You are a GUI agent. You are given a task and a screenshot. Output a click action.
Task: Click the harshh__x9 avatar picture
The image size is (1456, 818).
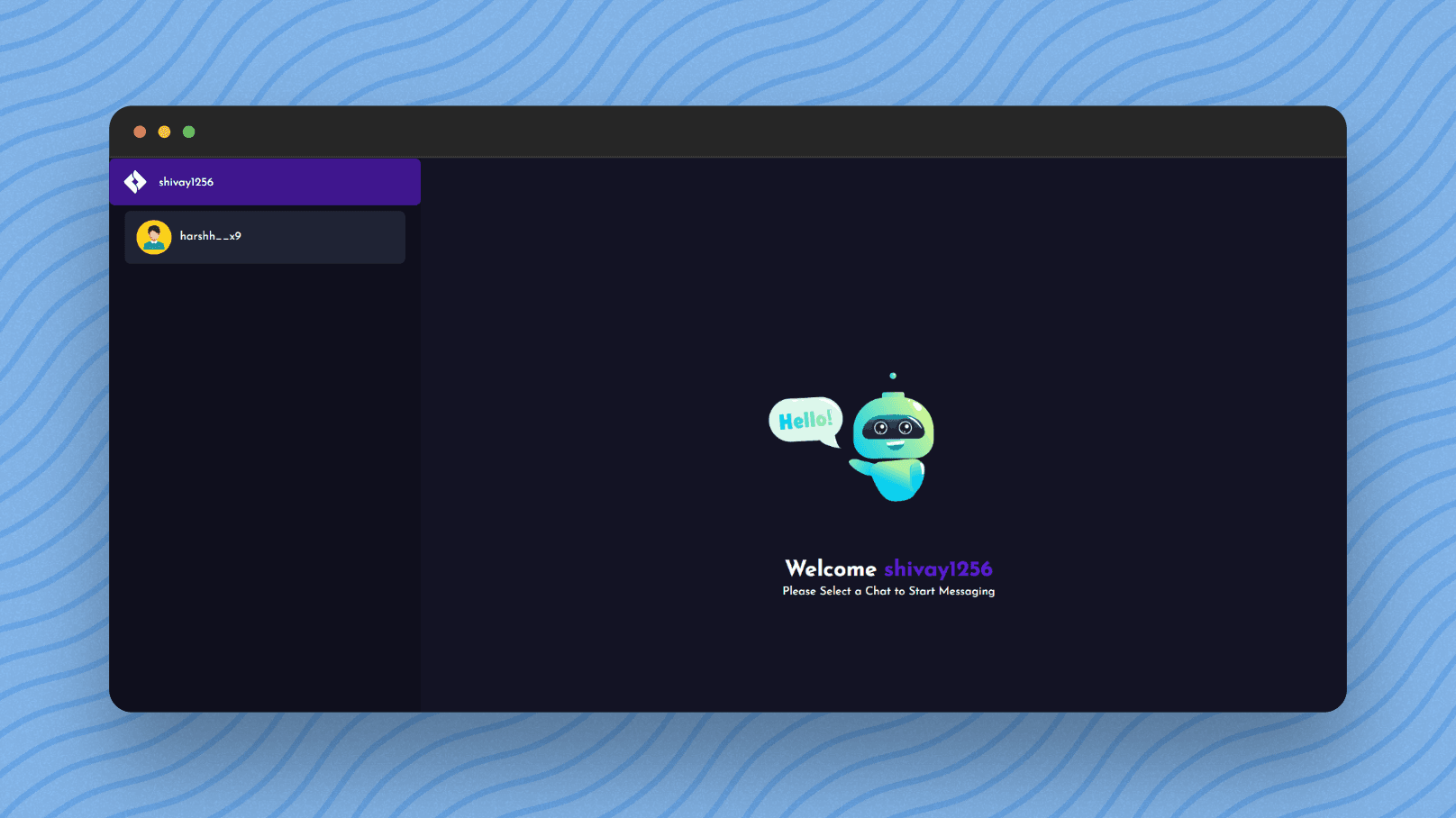(x=154, y=237)
